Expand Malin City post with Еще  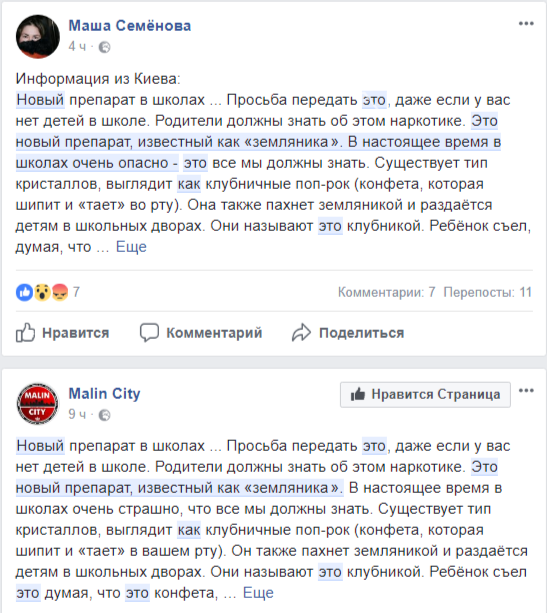pos(258,593)
